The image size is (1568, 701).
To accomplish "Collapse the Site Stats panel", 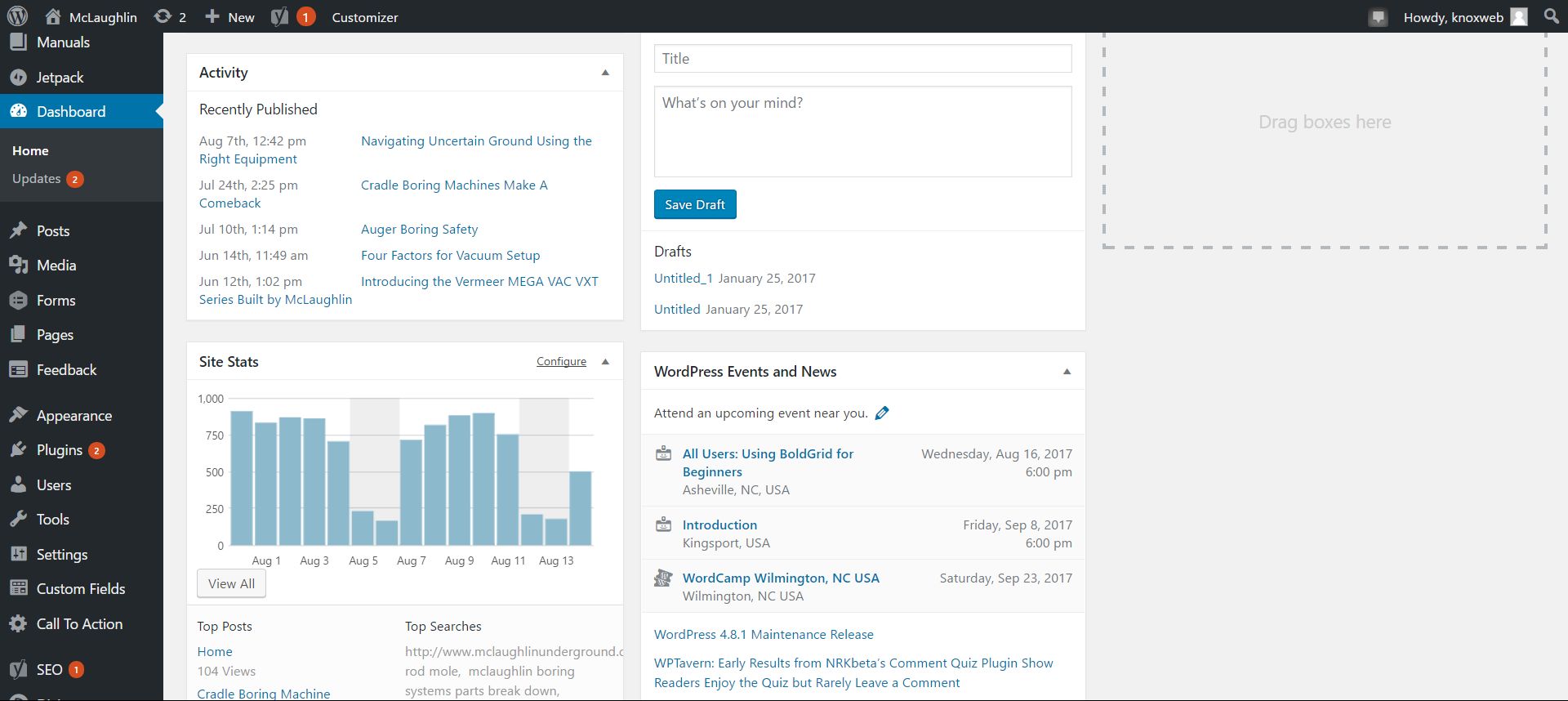I will click(x=605, y=362).
